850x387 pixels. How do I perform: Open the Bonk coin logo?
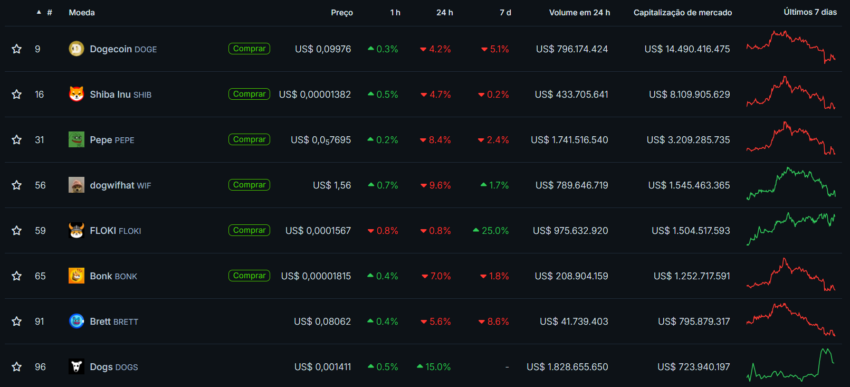point(76,276)
